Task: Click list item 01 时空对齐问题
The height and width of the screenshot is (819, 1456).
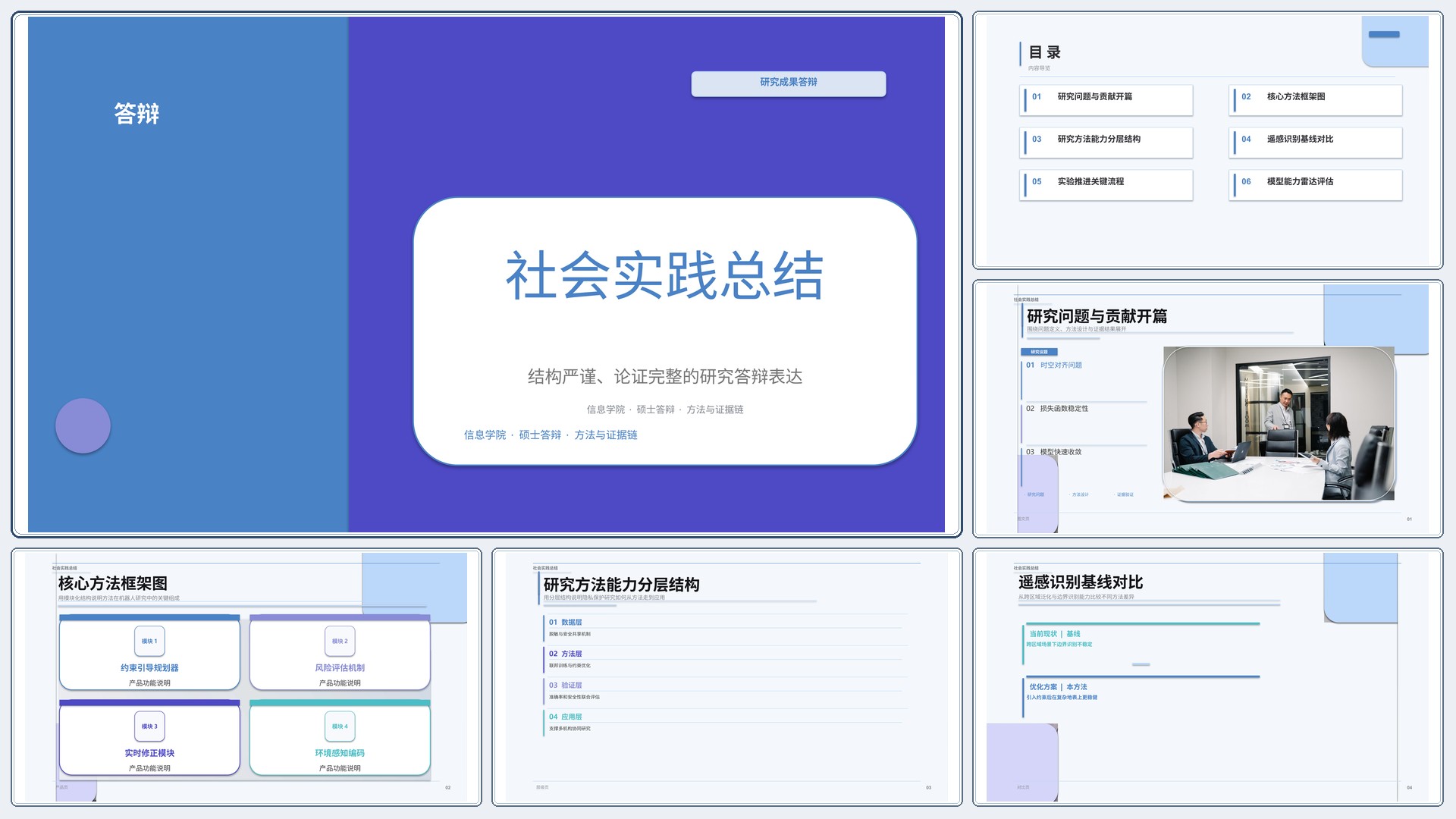Action: coord(1054,366)
